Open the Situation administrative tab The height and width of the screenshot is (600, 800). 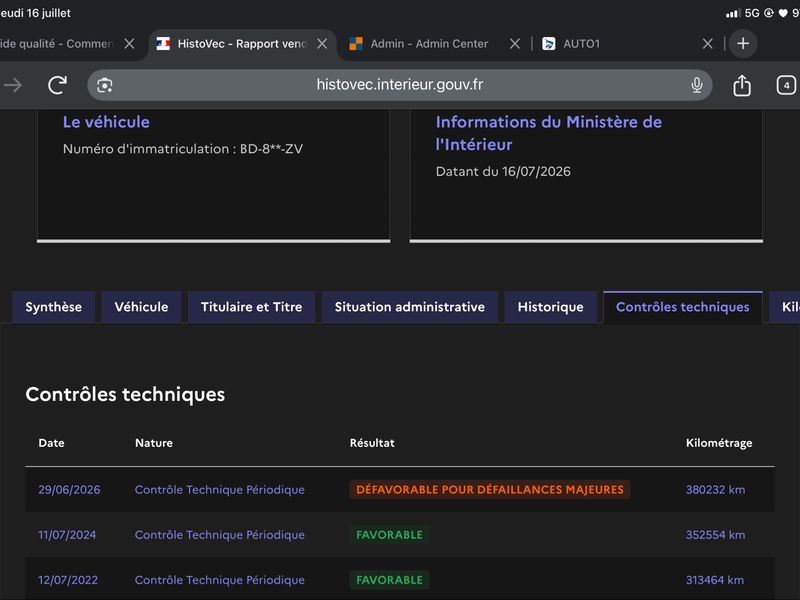coord(410,307)
